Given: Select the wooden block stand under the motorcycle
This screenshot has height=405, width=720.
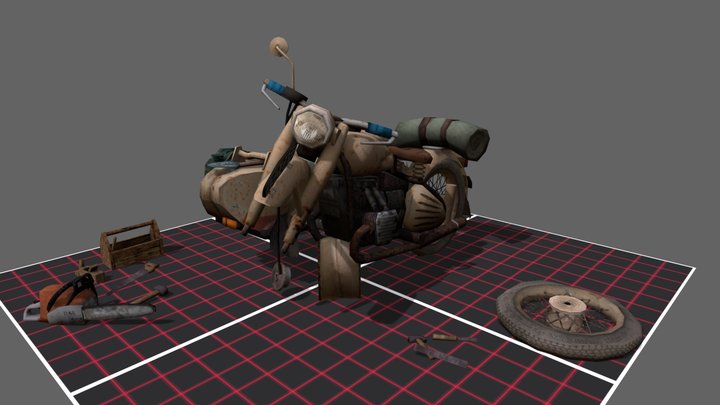Looking at the screenshot, I should click(x=339, y=269).
